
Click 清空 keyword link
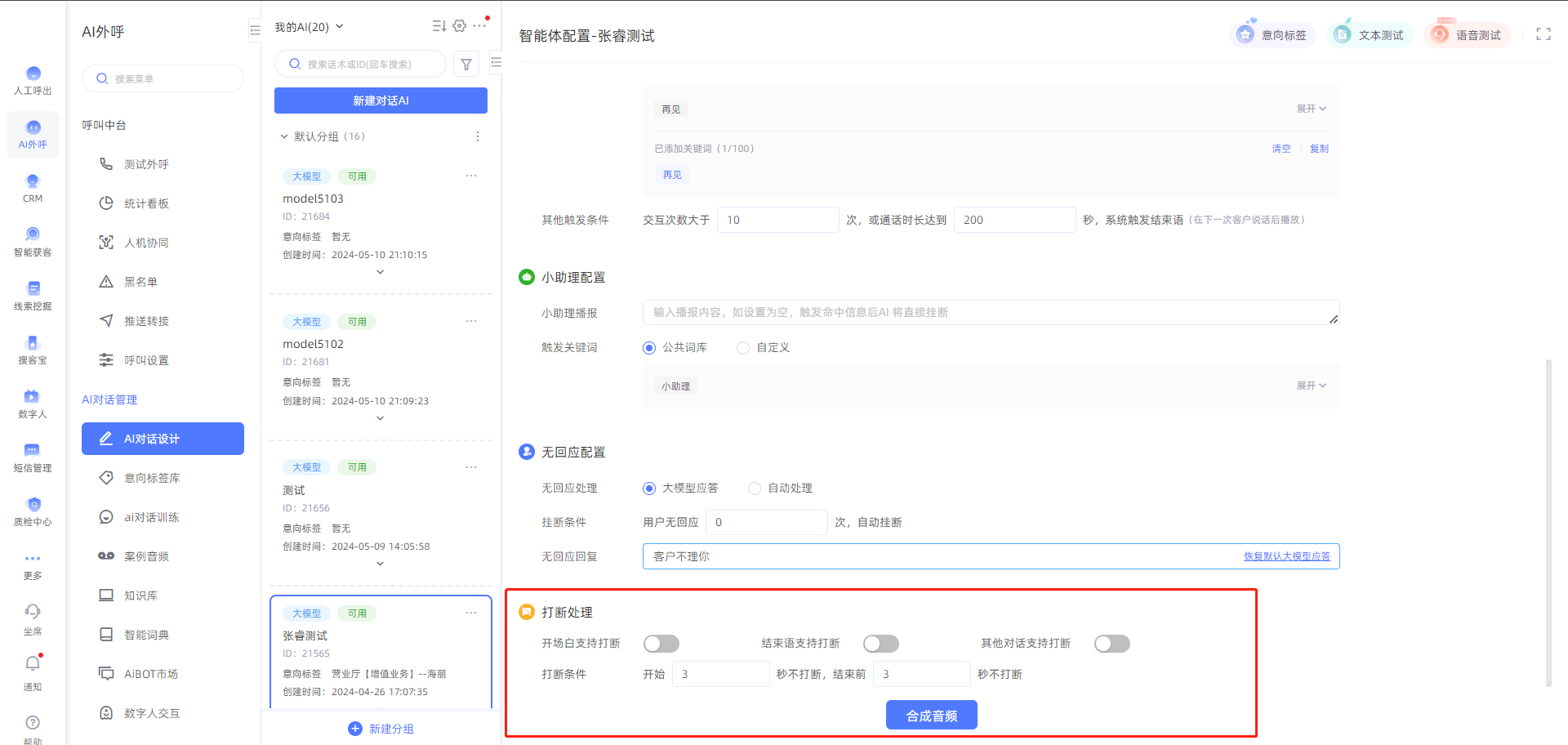tap(1281, 149)
